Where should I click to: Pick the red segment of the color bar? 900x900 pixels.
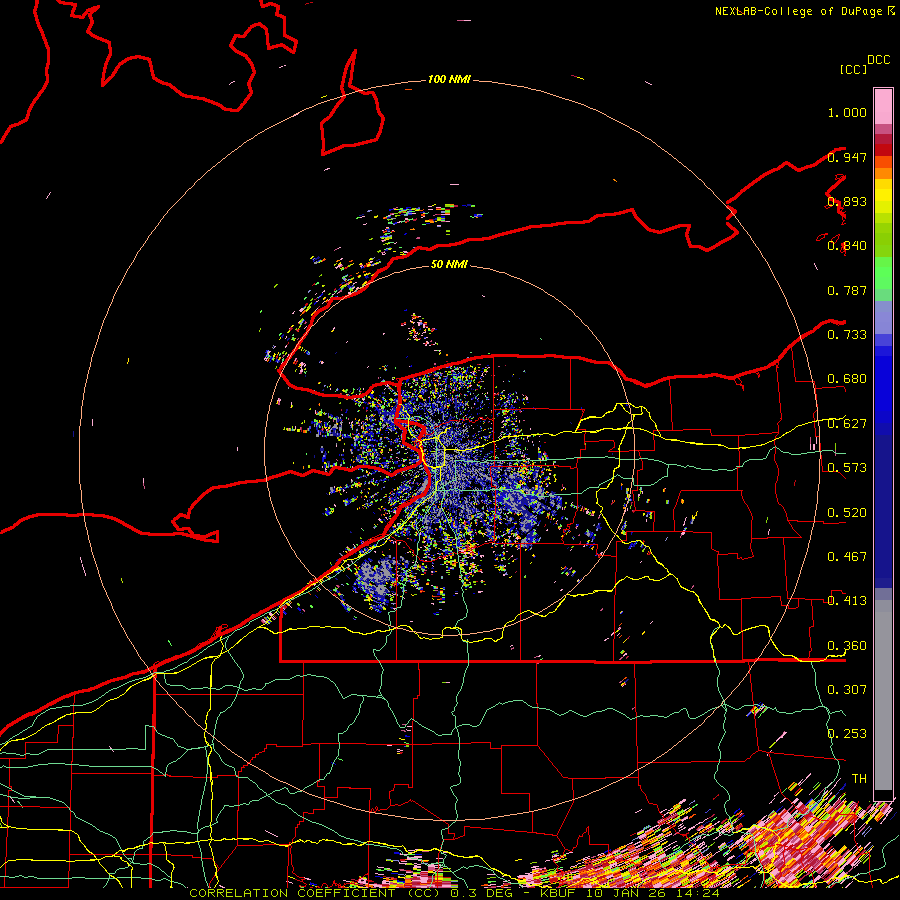click(x=883, y=150)
